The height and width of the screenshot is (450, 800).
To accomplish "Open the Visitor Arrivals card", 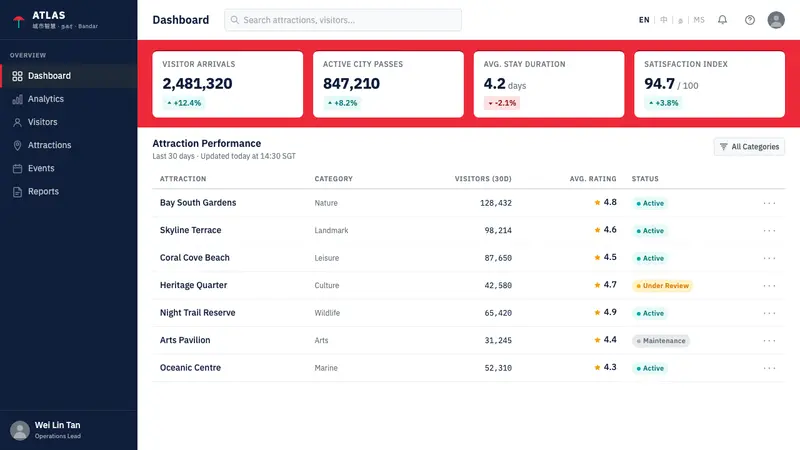I will (228, 84).
